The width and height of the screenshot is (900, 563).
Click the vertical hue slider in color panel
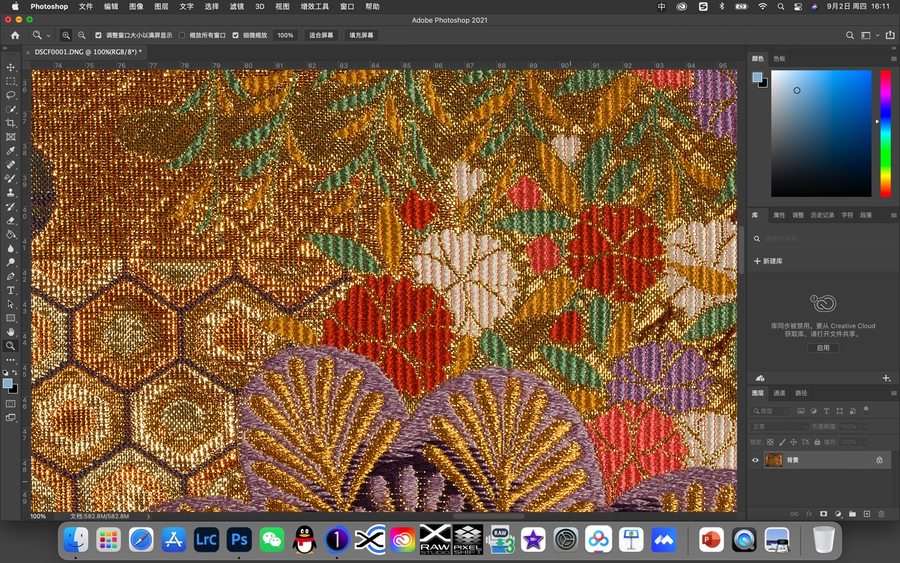885,133
